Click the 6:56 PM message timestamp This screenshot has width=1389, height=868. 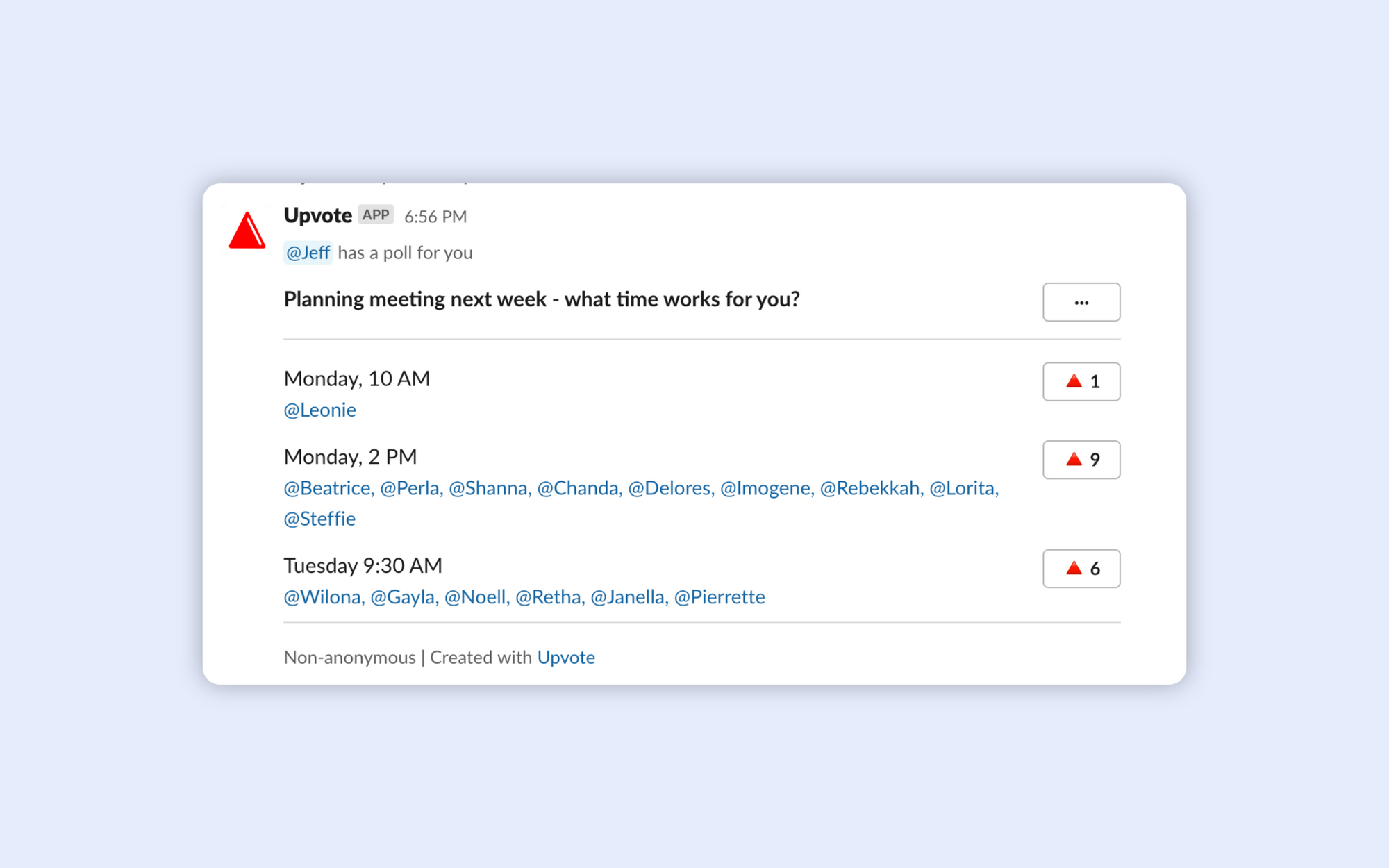[435, 217]
